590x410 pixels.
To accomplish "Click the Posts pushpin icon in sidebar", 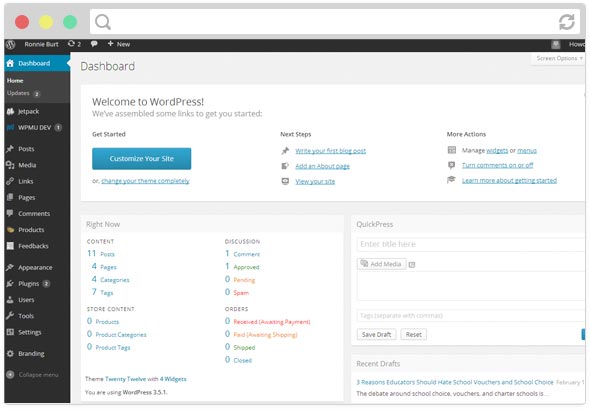I will coord(10,149).
